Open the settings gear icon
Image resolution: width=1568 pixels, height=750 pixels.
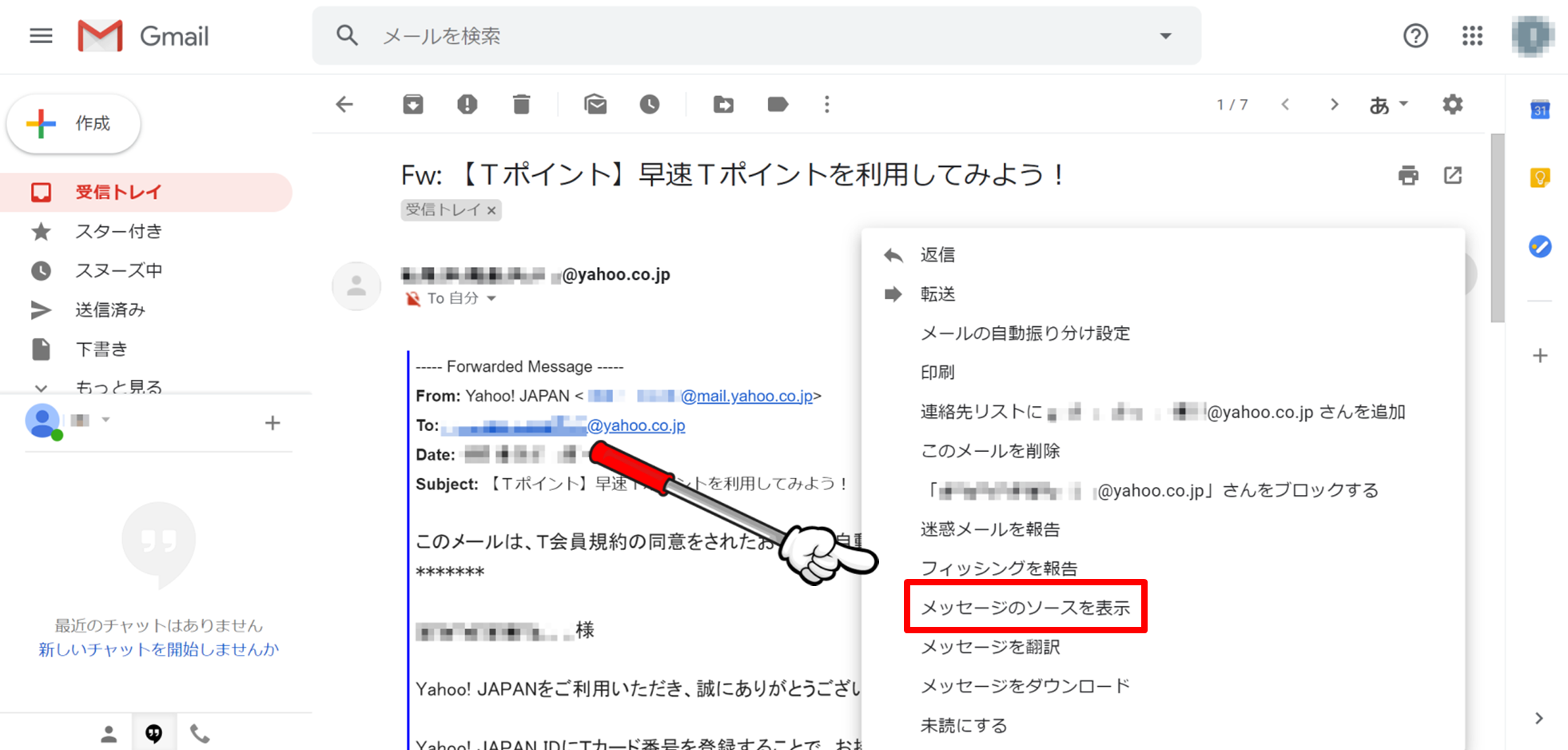point(1453,104)
